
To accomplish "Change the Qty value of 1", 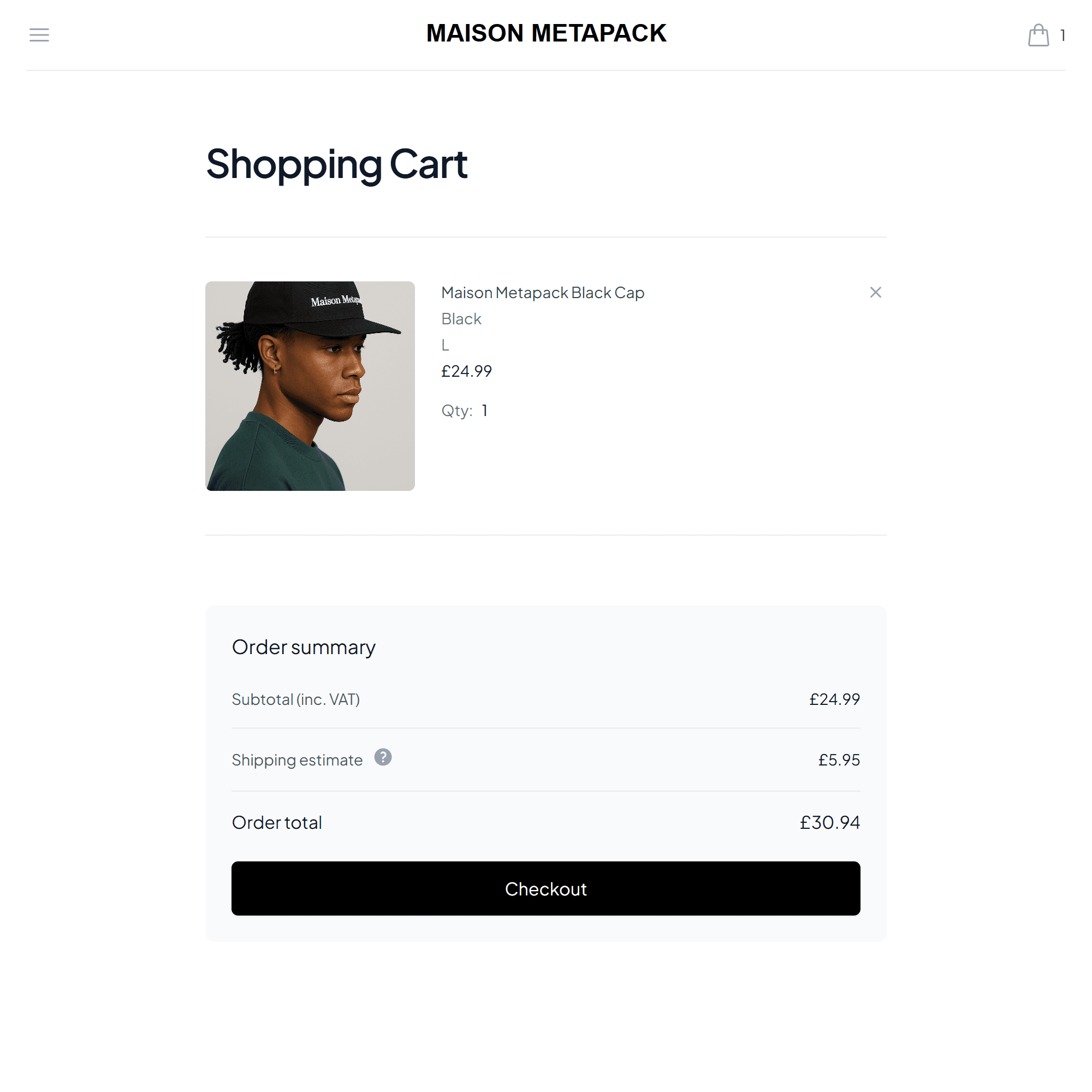I will 484,411.
